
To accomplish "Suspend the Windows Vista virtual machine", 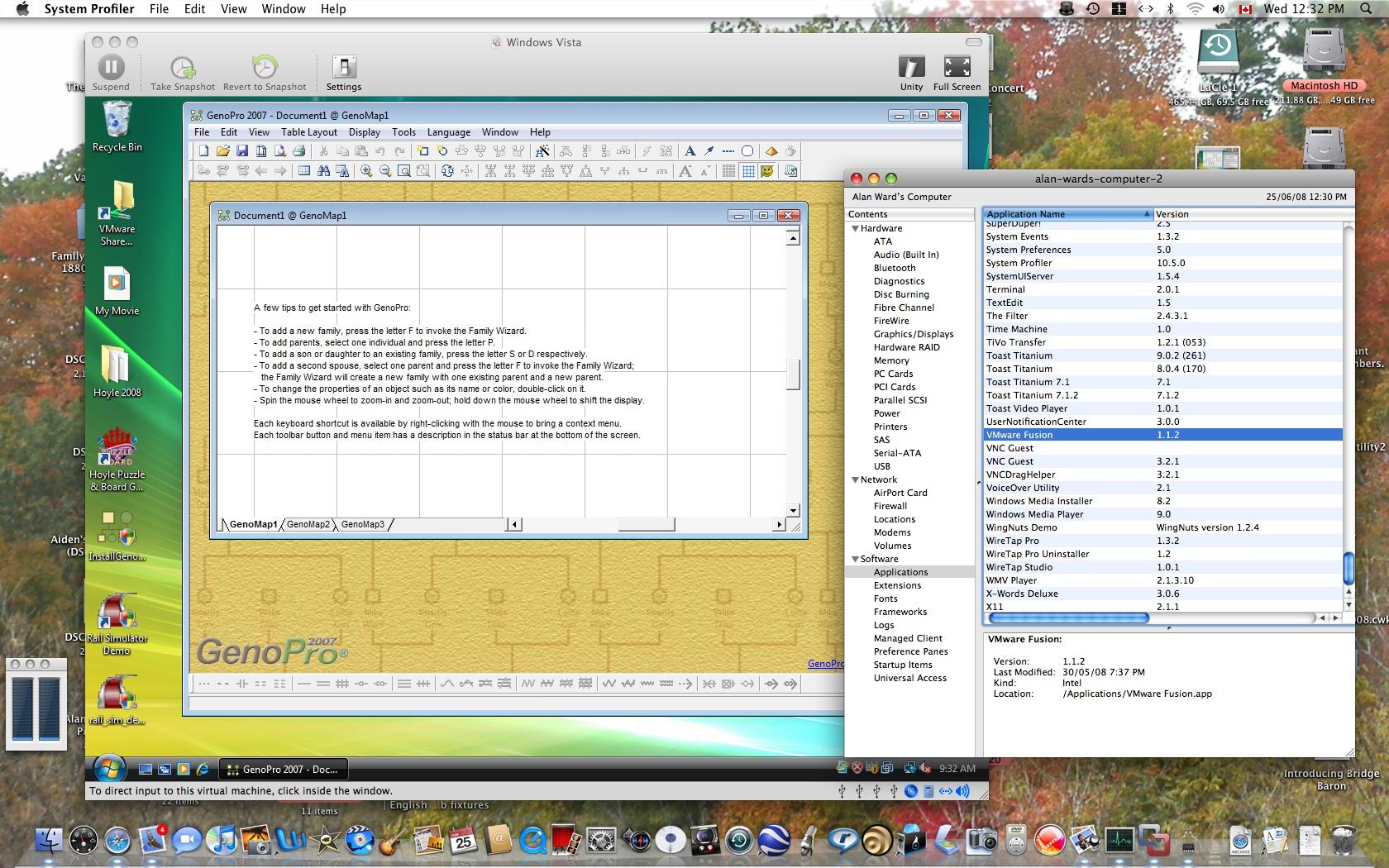I will (111, 73).
